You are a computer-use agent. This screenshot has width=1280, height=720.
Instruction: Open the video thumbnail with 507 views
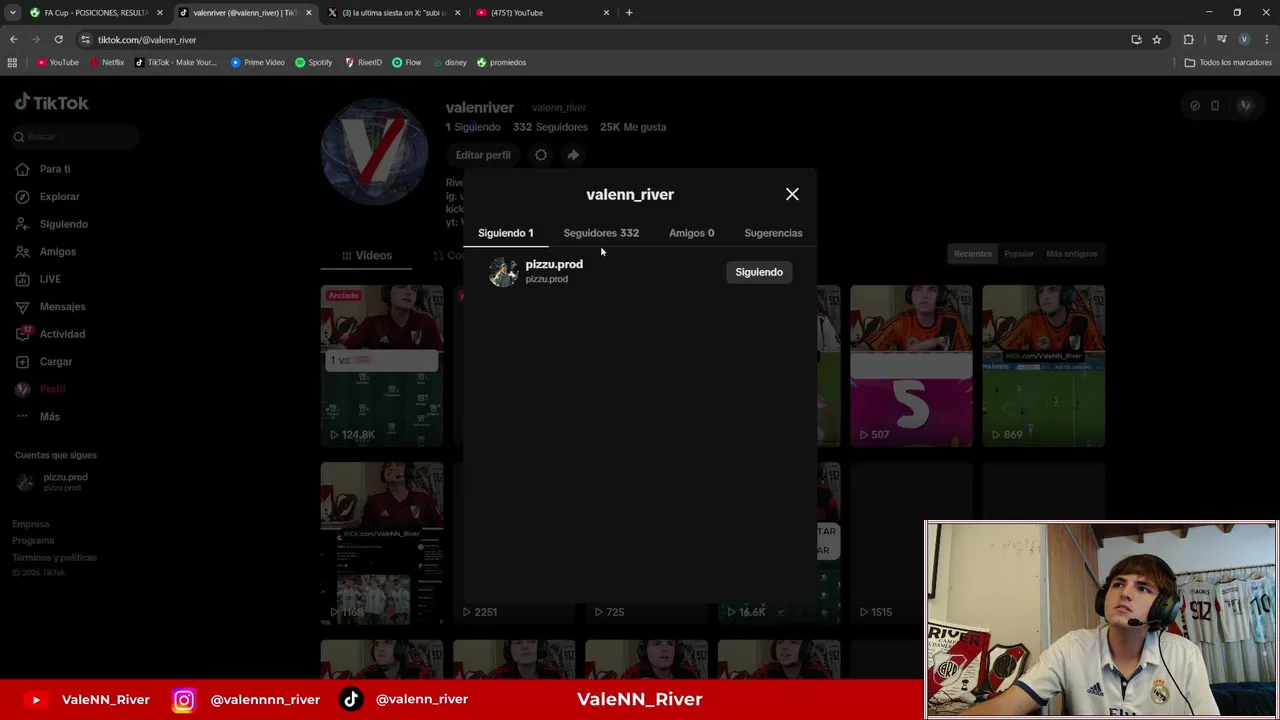click(911, 366)
